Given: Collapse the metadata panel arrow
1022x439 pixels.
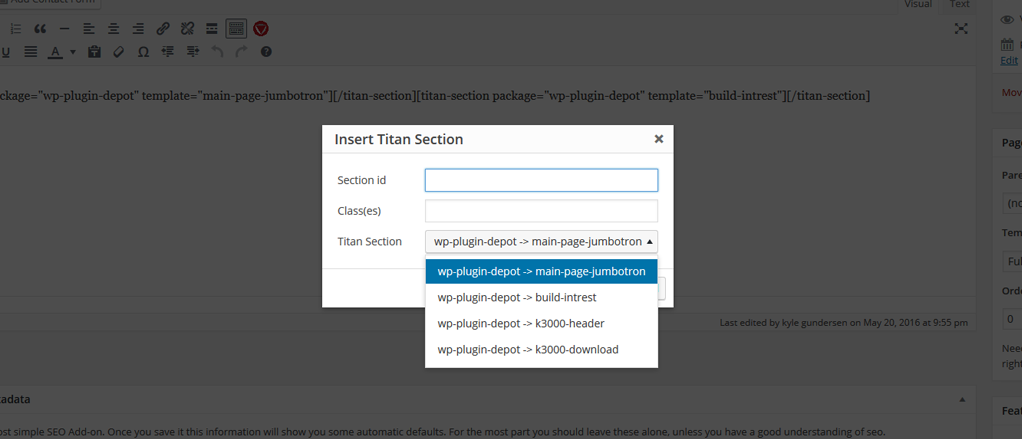Looking at the screenshot, I should pos(962,399).
